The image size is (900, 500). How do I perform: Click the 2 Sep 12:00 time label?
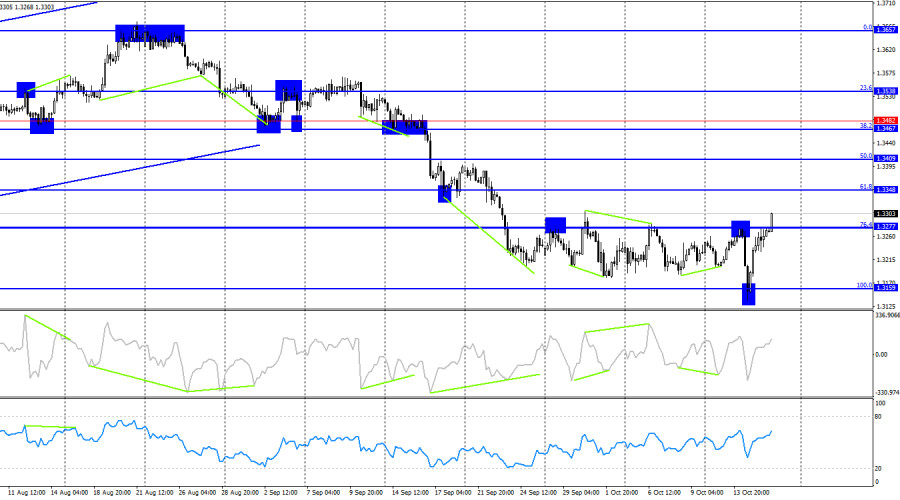281,493
